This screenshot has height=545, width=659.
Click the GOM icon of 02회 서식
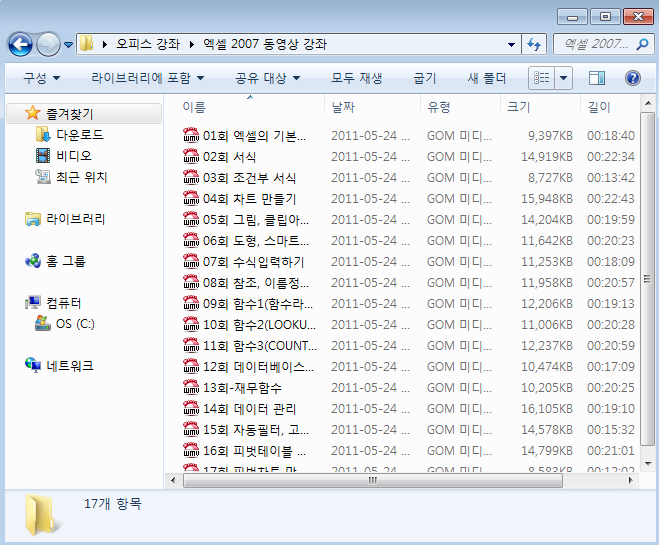pos(191,156)
